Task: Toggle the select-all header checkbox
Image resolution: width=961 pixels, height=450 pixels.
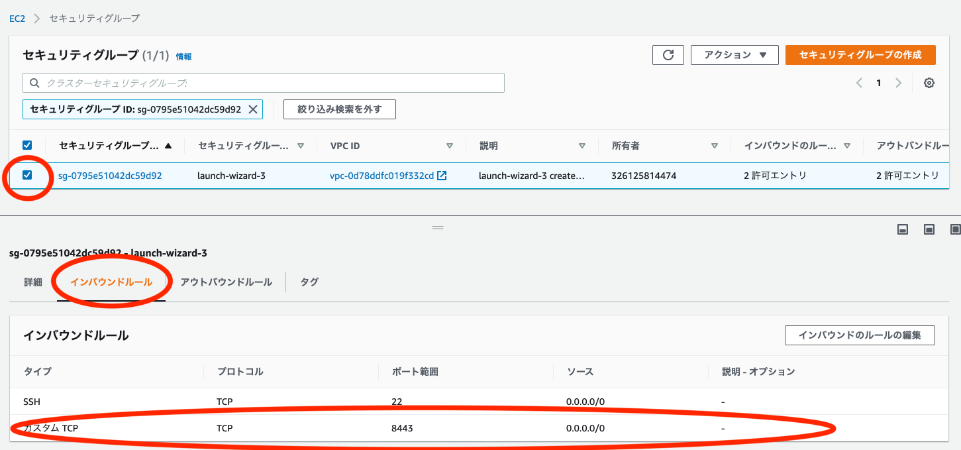Action: (x=28, y=146)
